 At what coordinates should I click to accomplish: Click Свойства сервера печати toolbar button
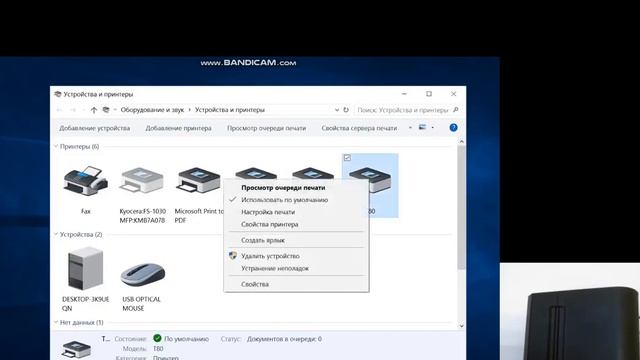click(x=359, y=128)
